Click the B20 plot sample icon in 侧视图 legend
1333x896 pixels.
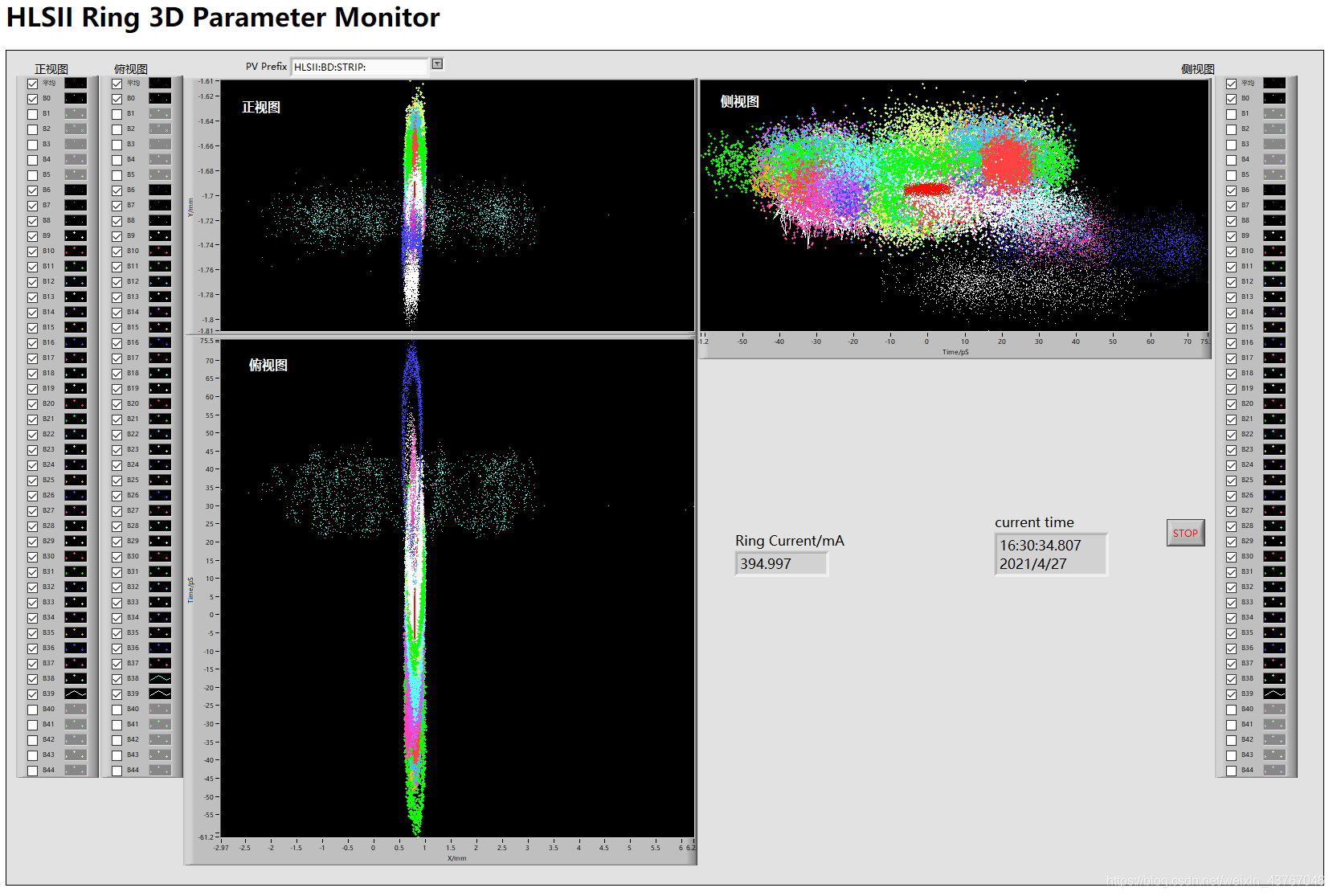pyautogui.click(x=1274, y=403)
